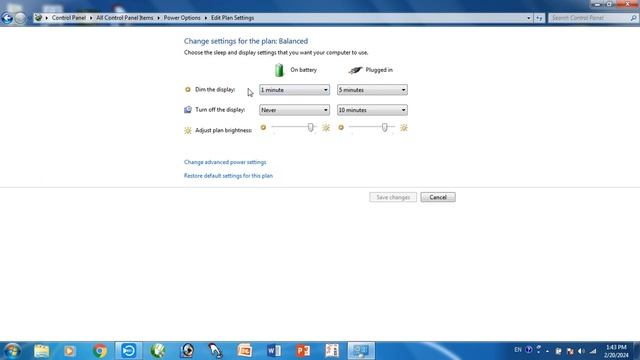Click bright sun icon of on-battery slider
Image resolution: width=640 pixels, height=360 pixels.
(x=326, y=128)
